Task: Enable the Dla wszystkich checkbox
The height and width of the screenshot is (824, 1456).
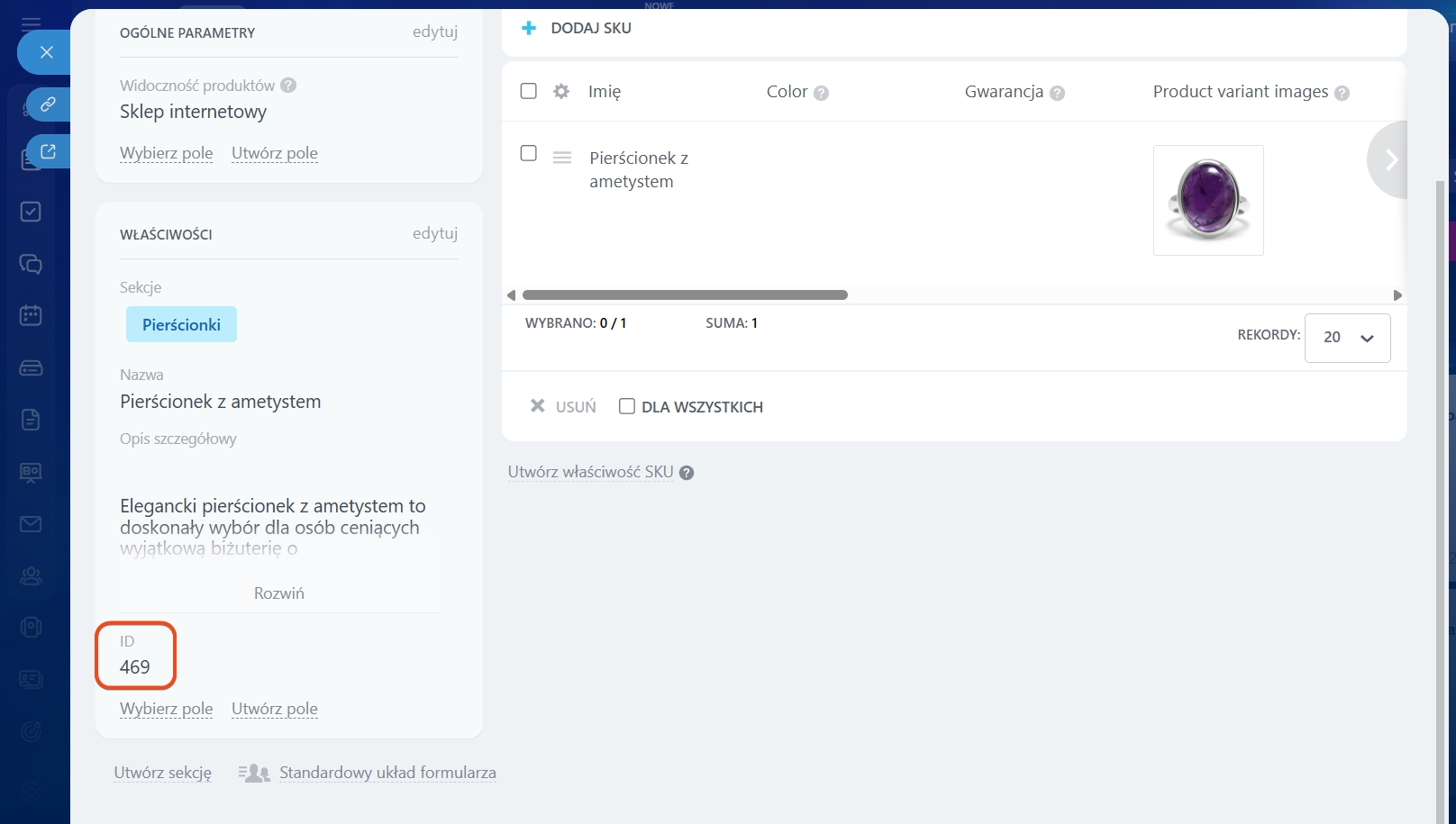Action: click(x=627, y=406)
